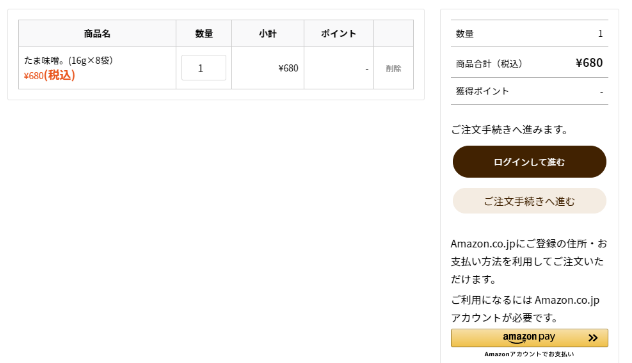Click the Amazonアカウントでお支払い caption

tap(529, 354)
